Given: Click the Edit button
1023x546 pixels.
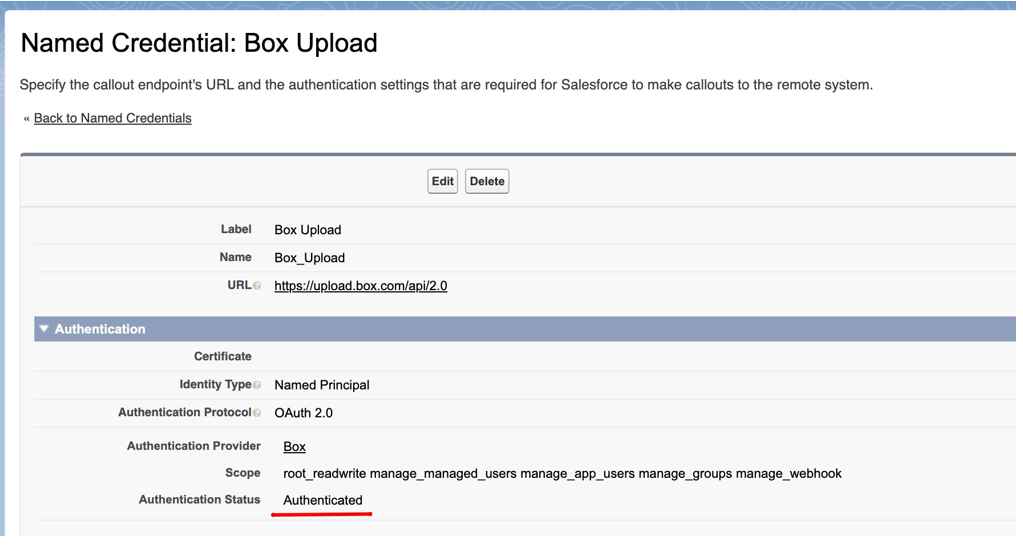Looking at the screenshot, I should click(x=442, y=181).
